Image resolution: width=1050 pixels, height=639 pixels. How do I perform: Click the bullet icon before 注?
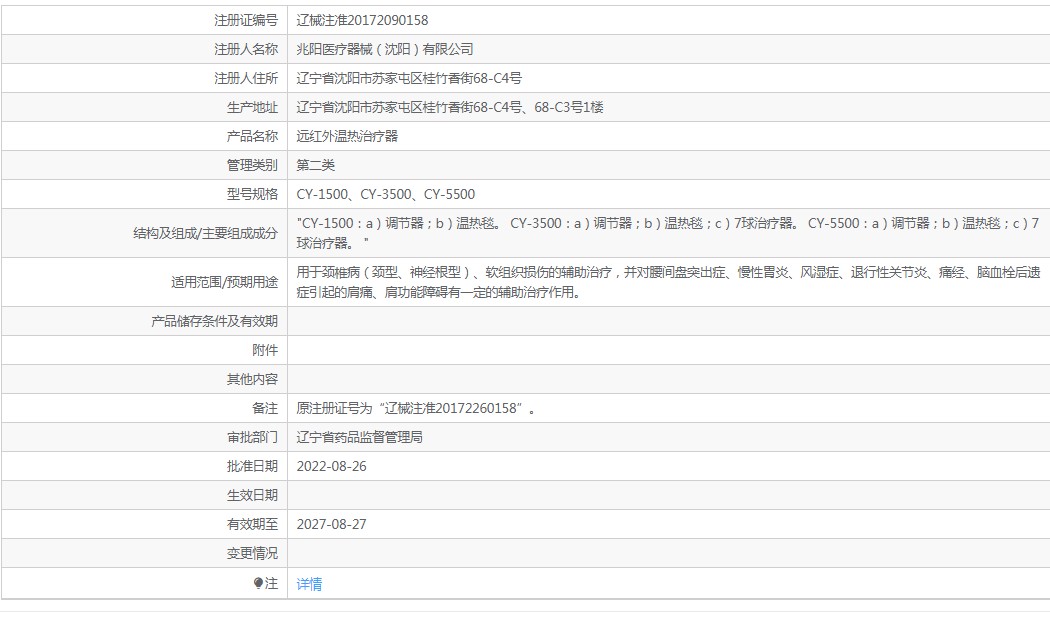258,583
